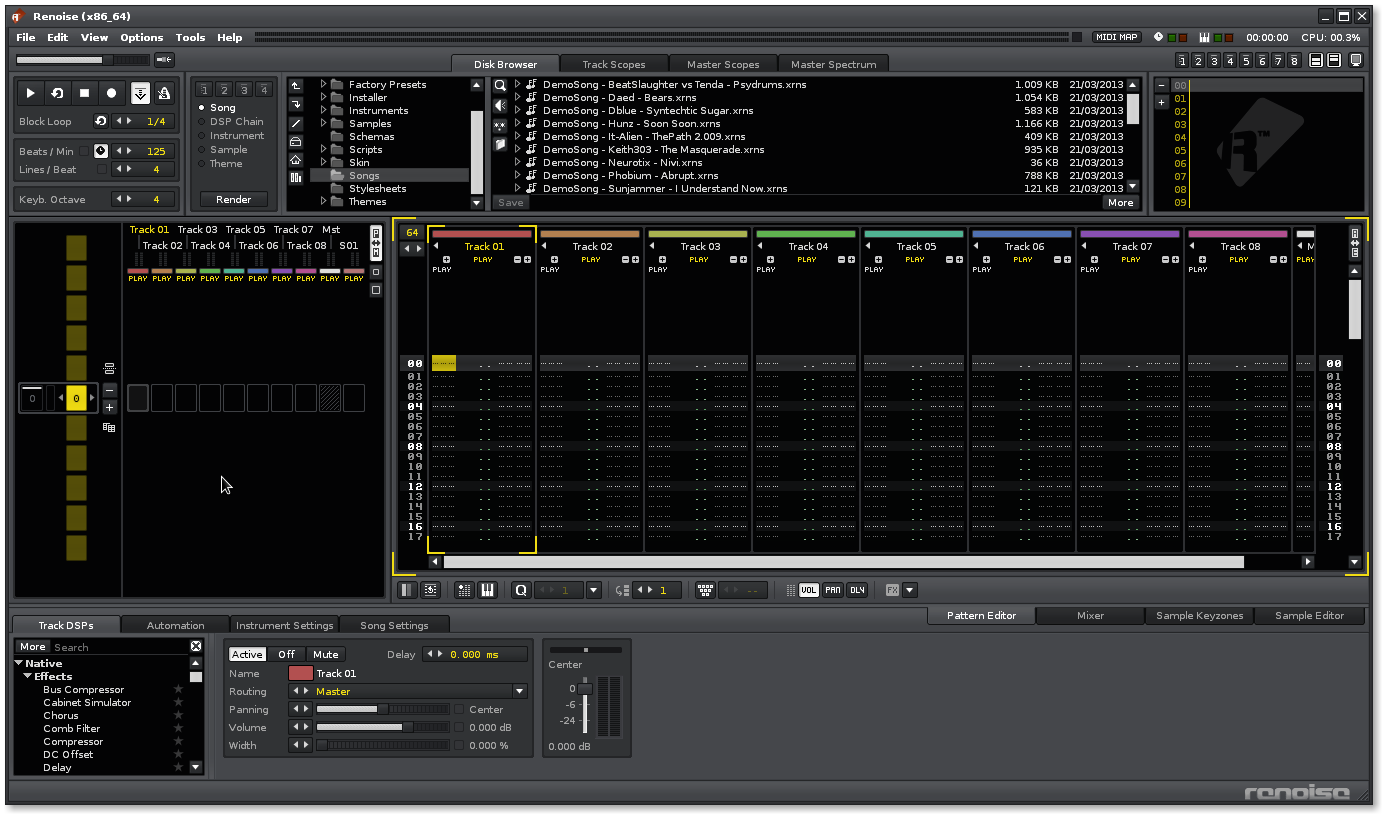Toggle the PAN column button

pos(832,590)
